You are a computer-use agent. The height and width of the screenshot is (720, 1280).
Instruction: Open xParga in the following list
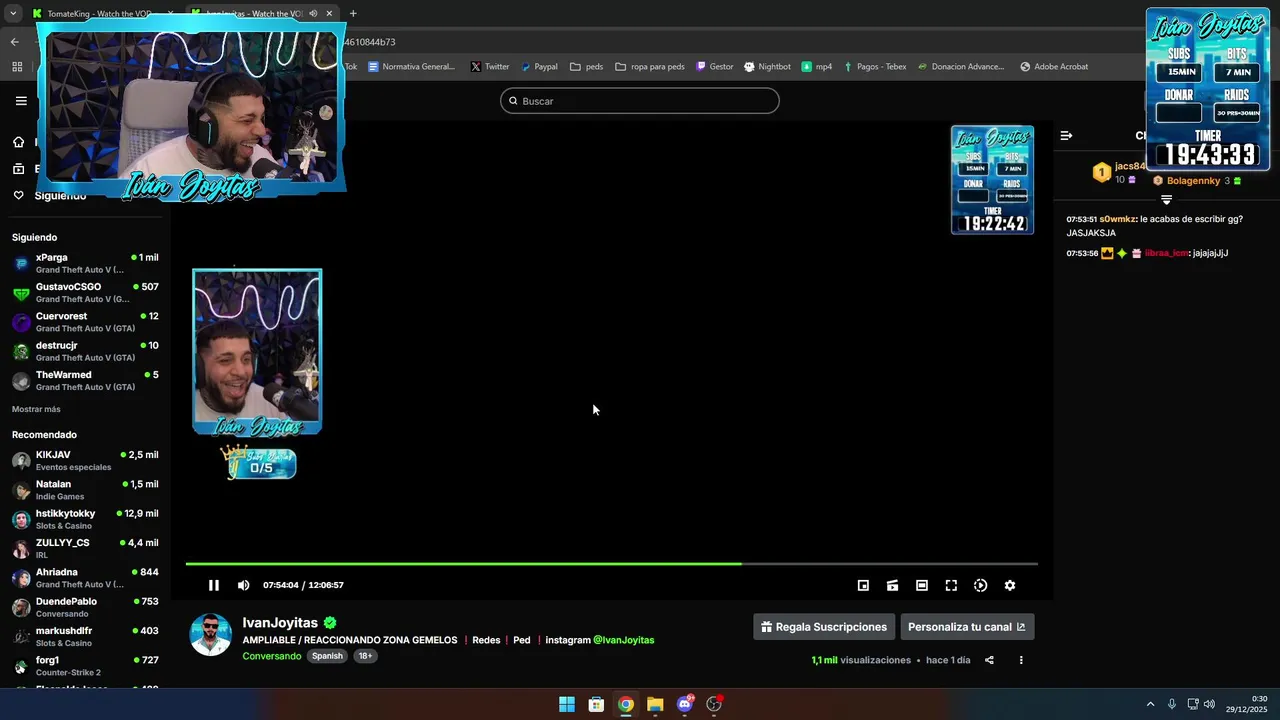click(85, 263)
